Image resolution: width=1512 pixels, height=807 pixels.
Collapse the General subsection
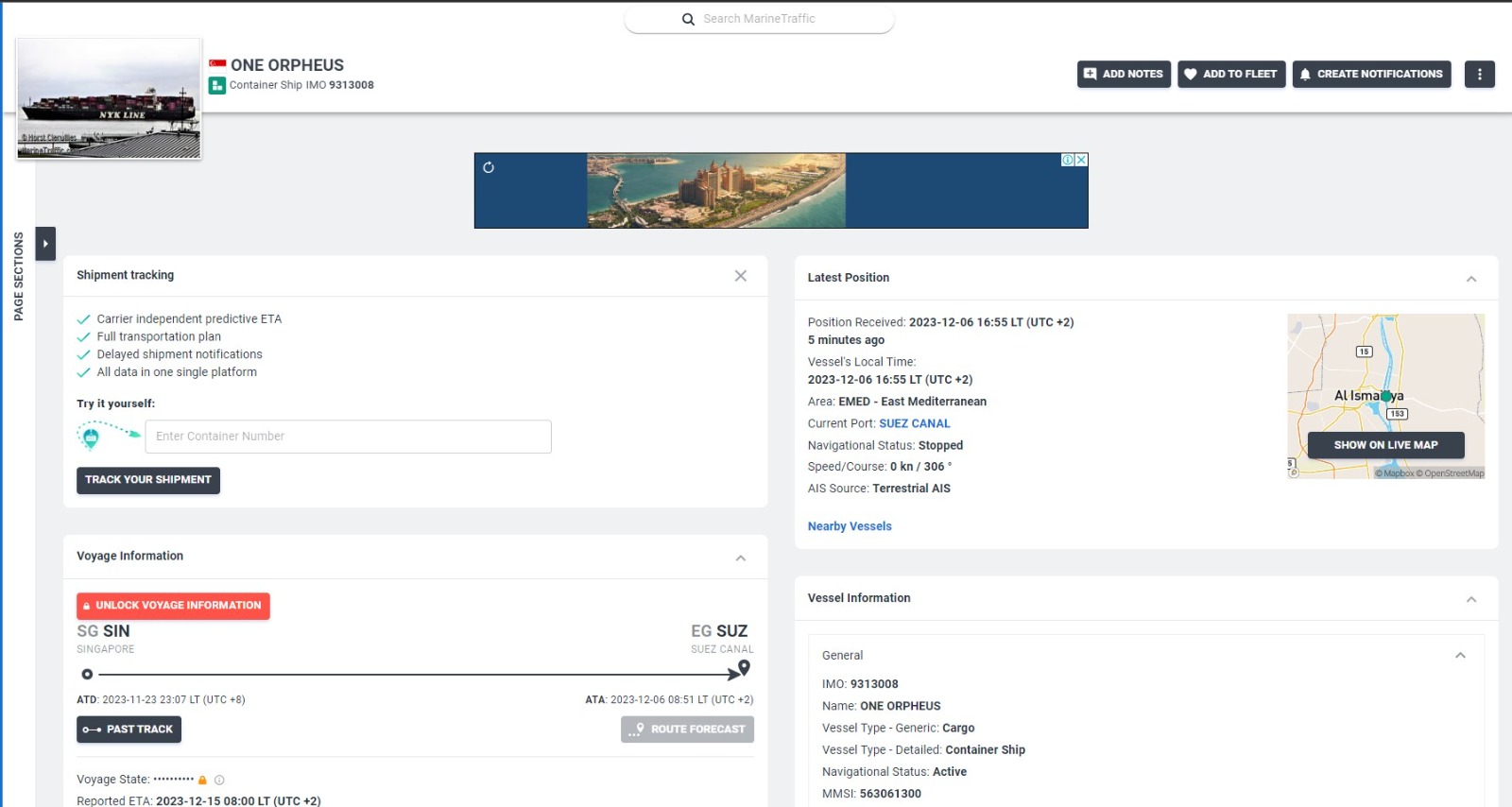pyautogui.click(x=1460, y=655)
